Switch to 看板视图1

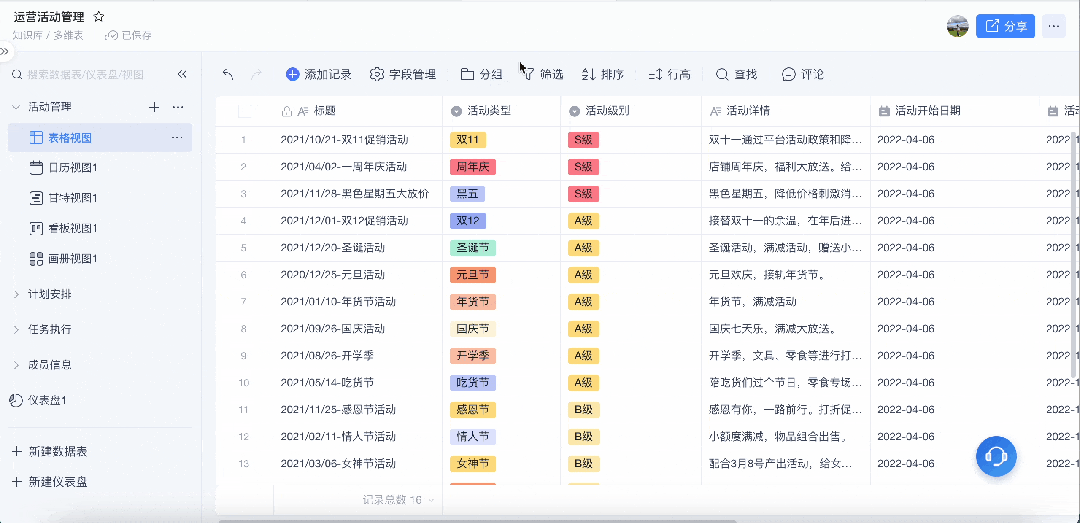[x=79, y=228]
